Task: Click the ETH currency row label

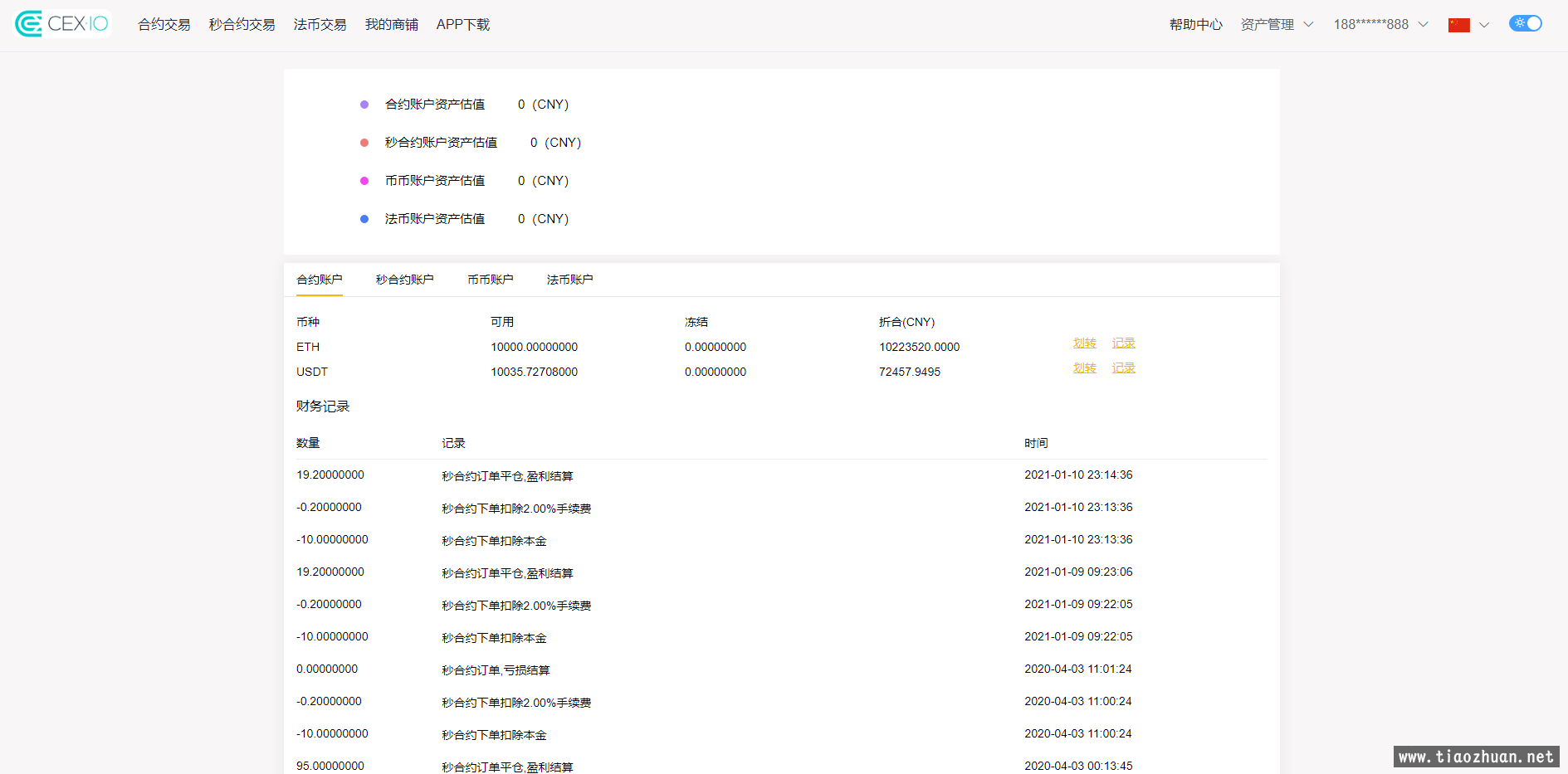Action: (308, 347)
